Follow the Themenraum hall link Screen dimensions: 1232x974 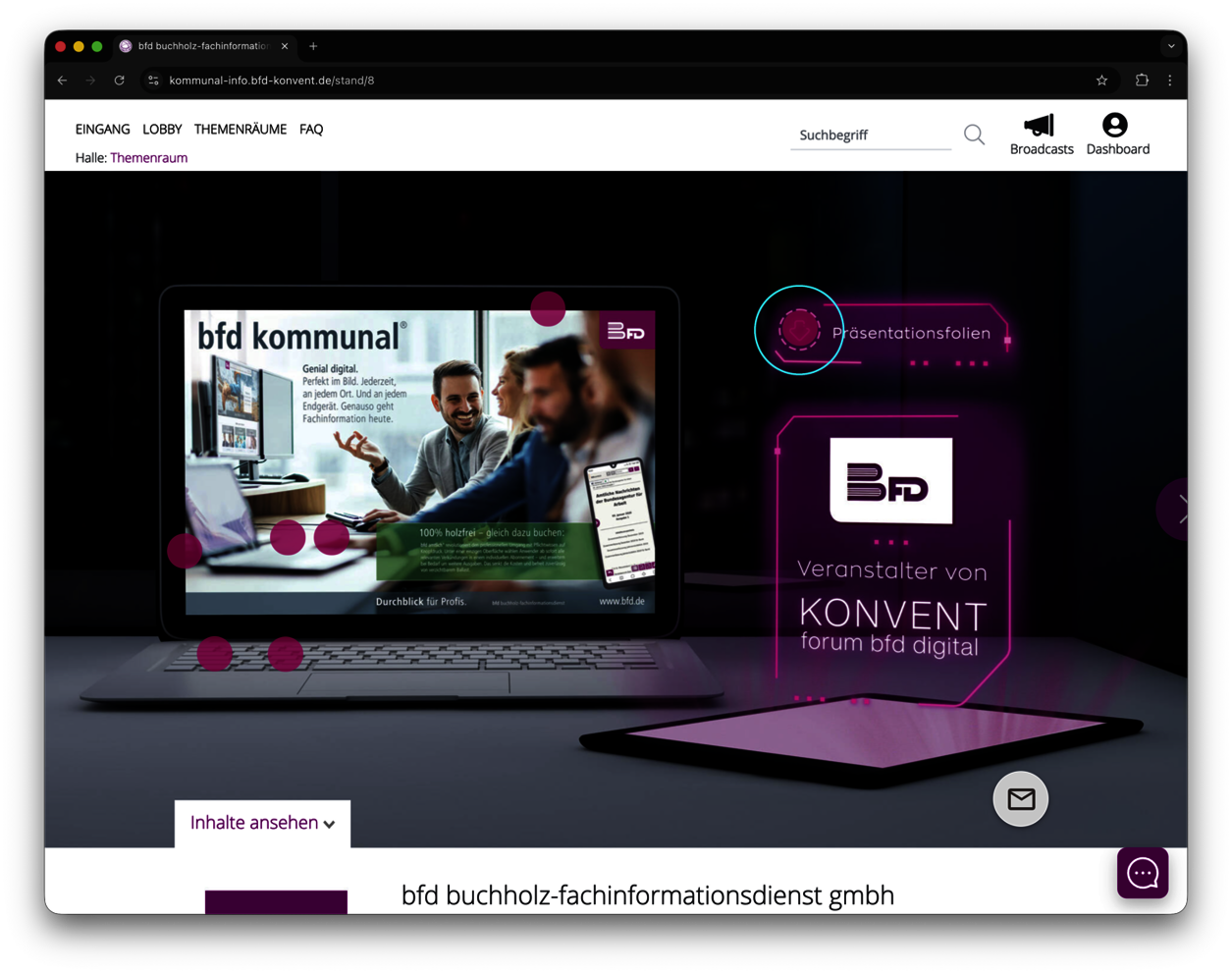[148, 157]
